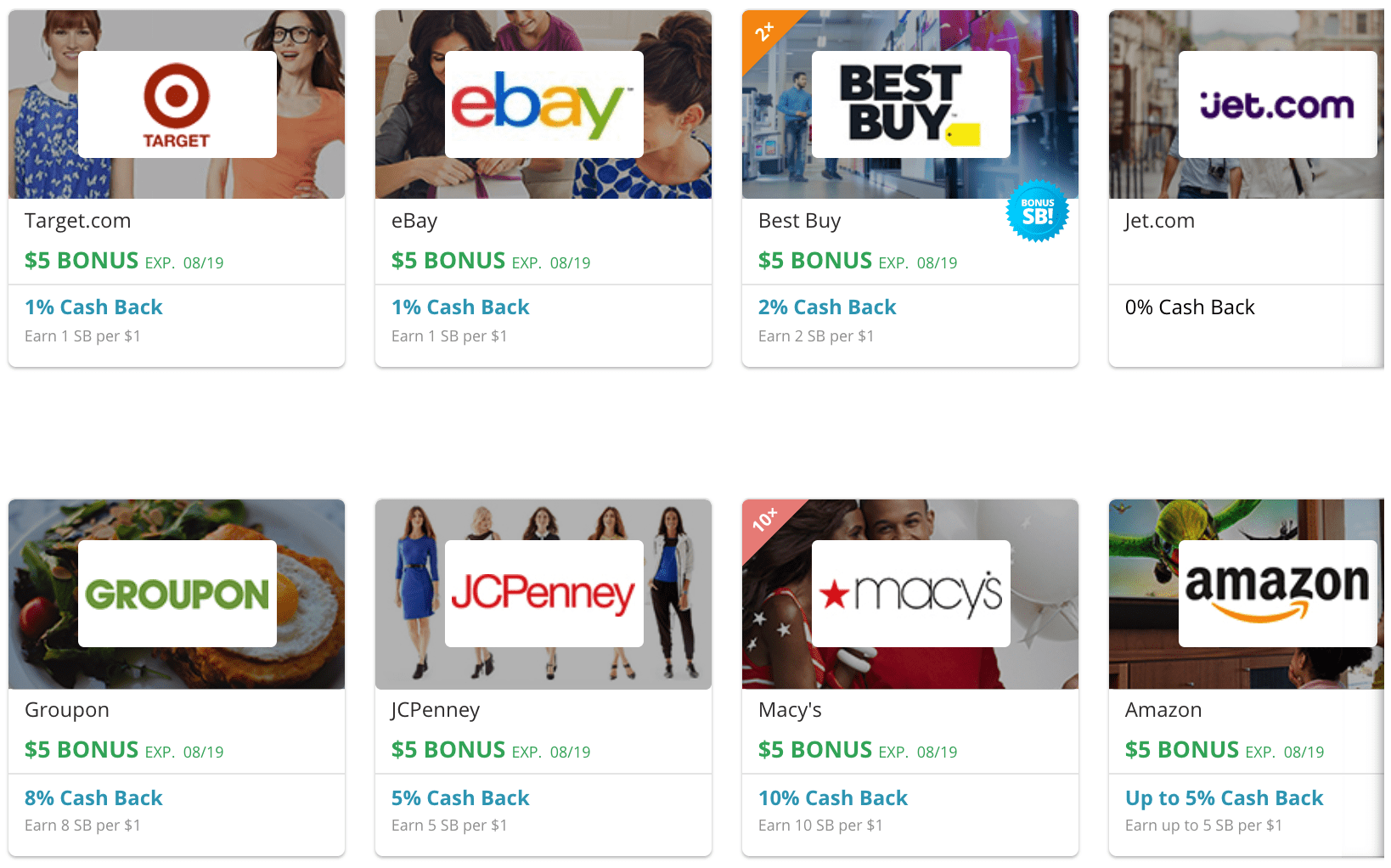
Task: Open the 1% Cash Back link for Target.com
Action: pyautogui.click(x=93, y=307)
